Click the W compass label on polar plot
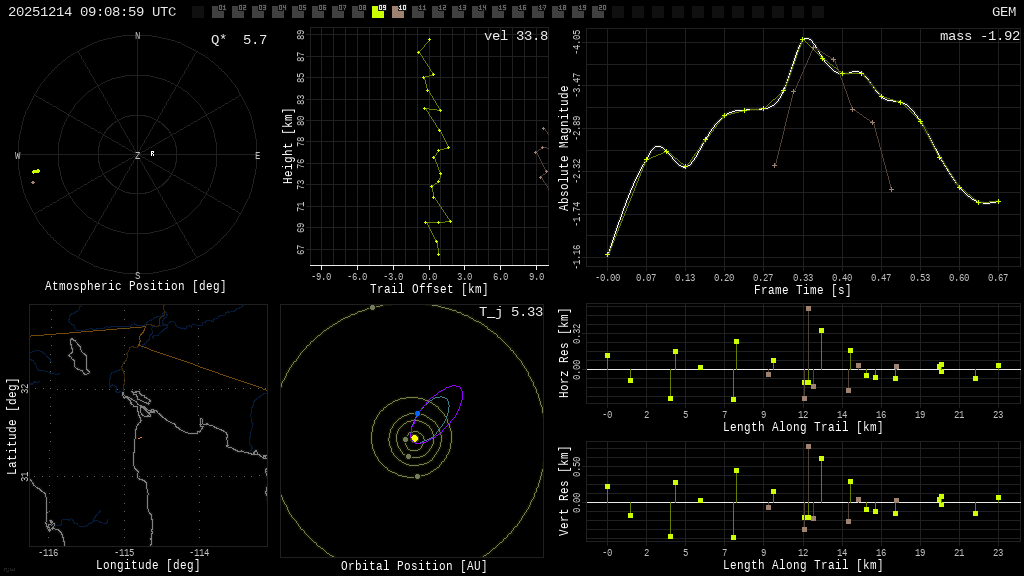The image size is (1024, 576). pos(18,155)
